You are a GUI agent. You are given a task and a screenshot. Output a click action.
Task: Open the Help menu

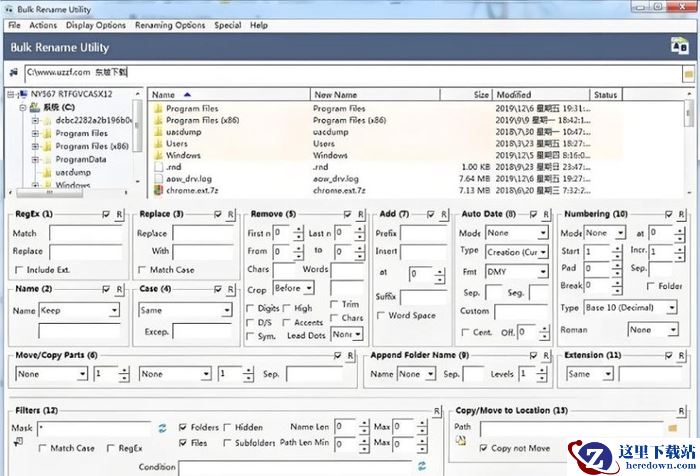point(258,25)
